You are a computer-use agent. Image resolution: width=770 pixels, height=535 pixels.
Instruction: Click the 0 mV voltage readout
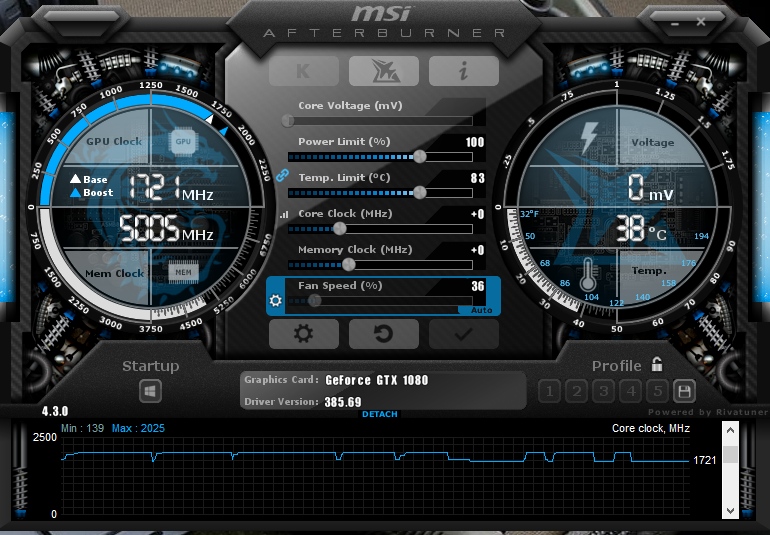pyautogui.click(x=651, y=188)
